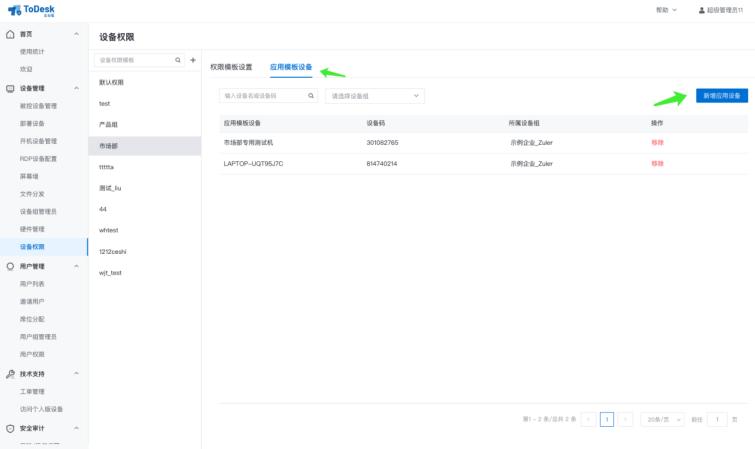Select the 应用模板设备 tab
This screenshot has height=449, width=755.
coord(291,67)
